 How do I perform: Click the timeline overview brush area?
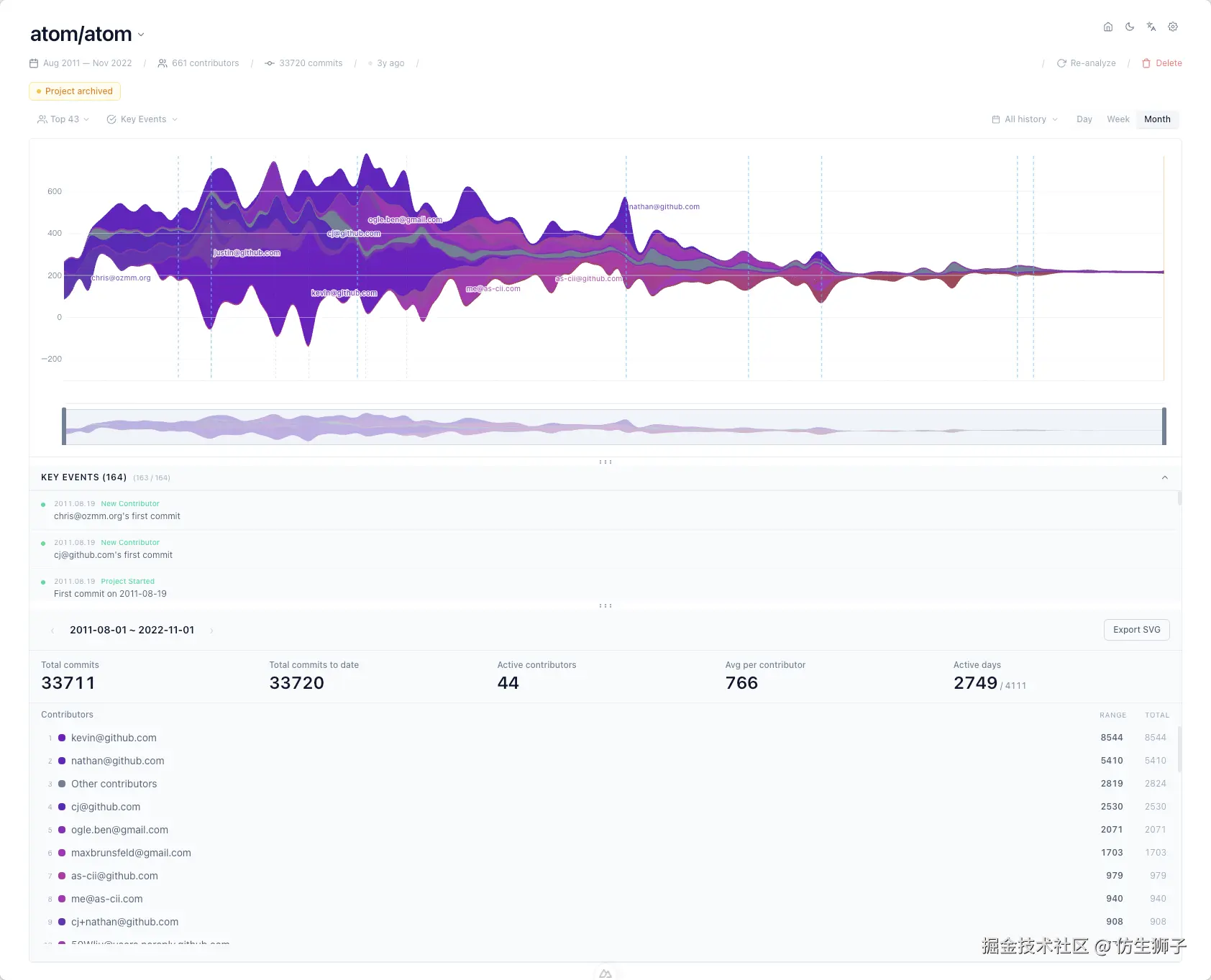click(614, 426)
